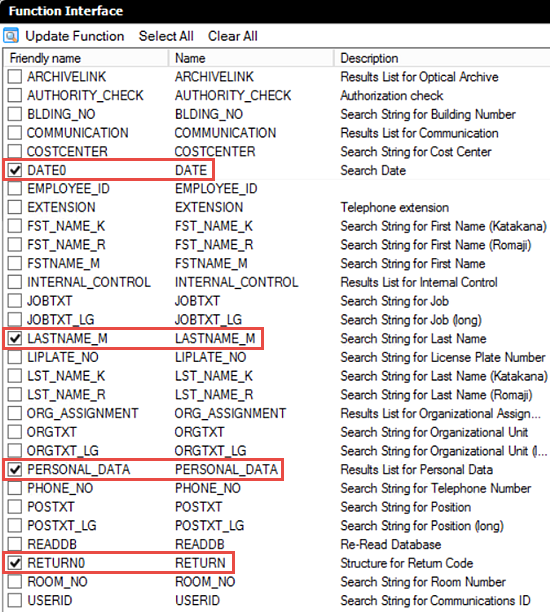Image resolution: width=550 pixels, height=612 pixels.
Task: Check the FSTNAME_M checkbox
Action: [x=15, y=263]
